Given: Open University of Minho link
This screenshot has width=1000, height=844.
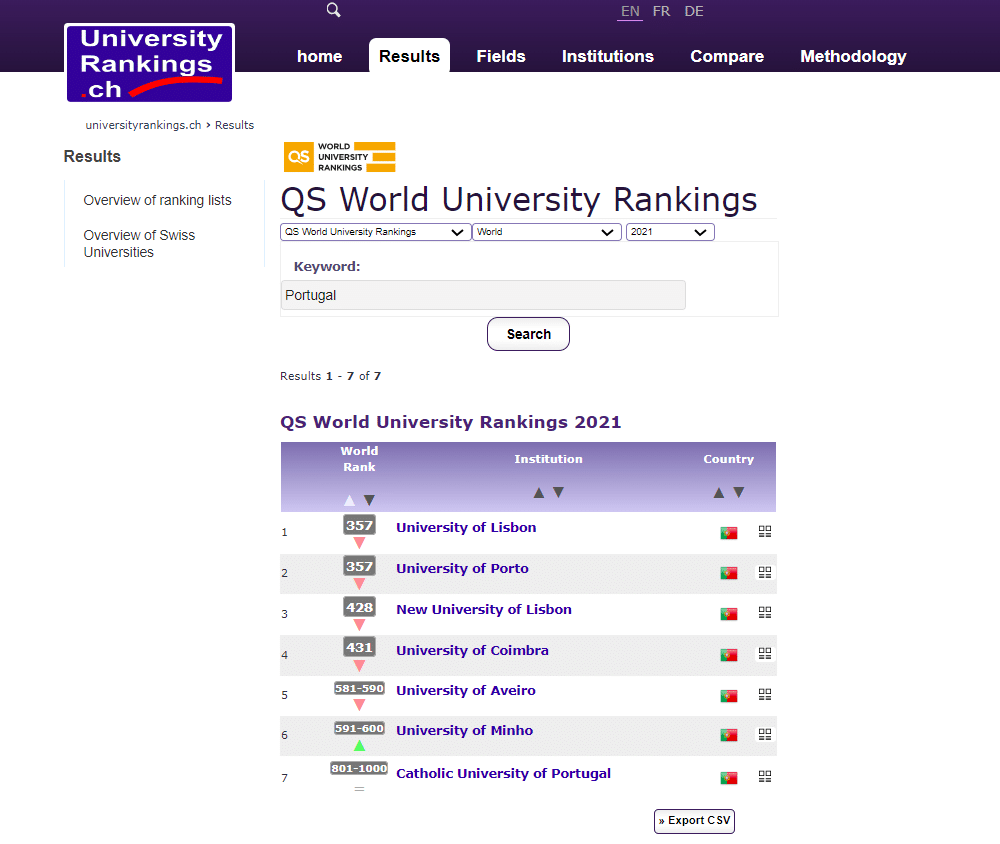Looking at the screenshot, I should 465,730.
